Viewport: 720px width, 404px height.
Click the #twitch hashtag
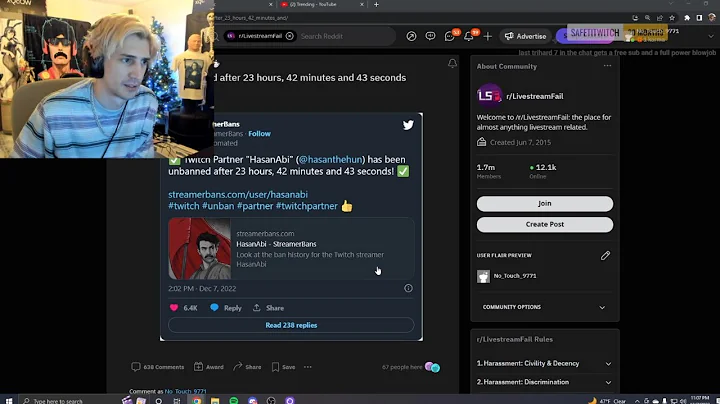184,206
